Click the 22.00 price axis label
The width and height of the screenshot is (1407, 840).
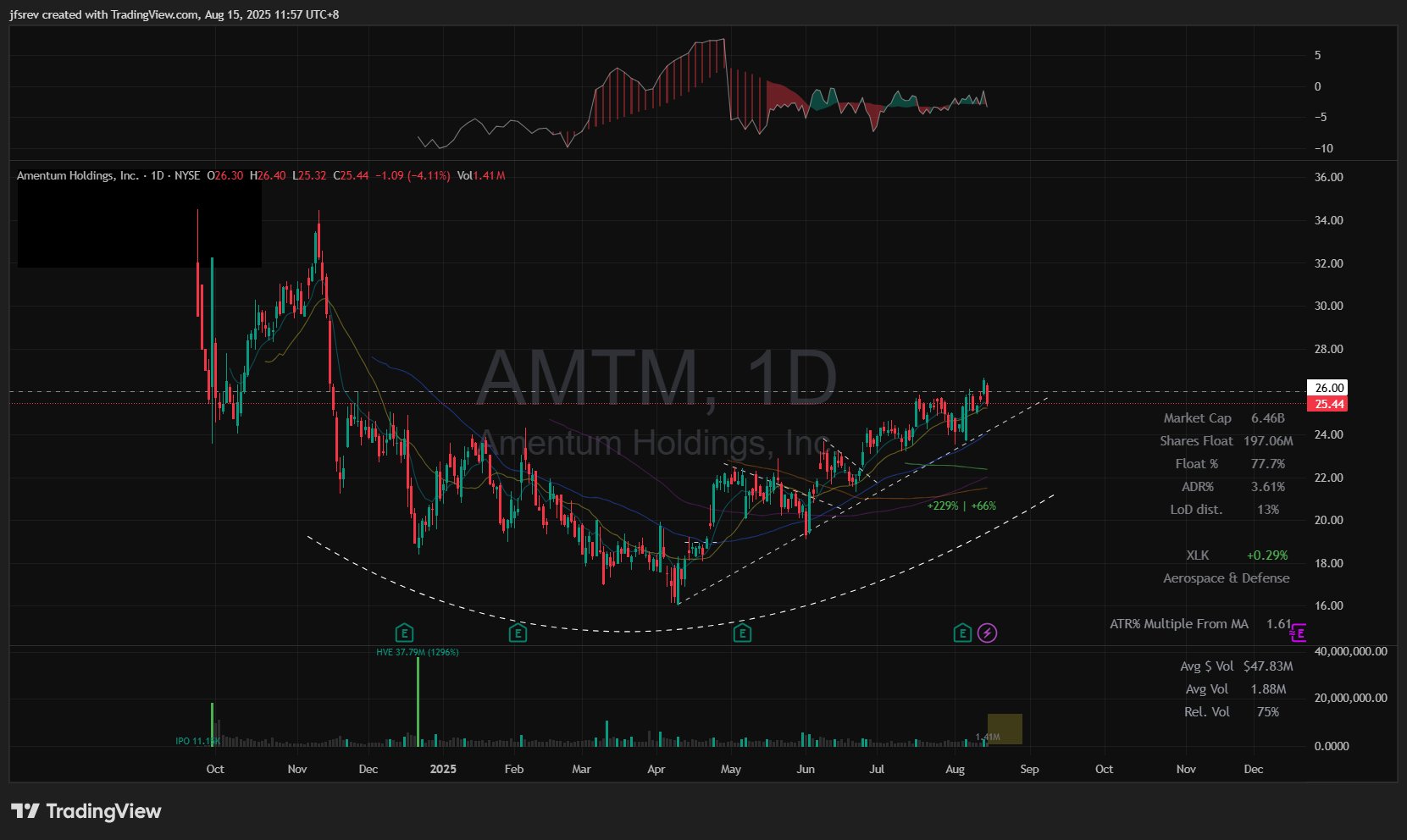(1328, 478)
